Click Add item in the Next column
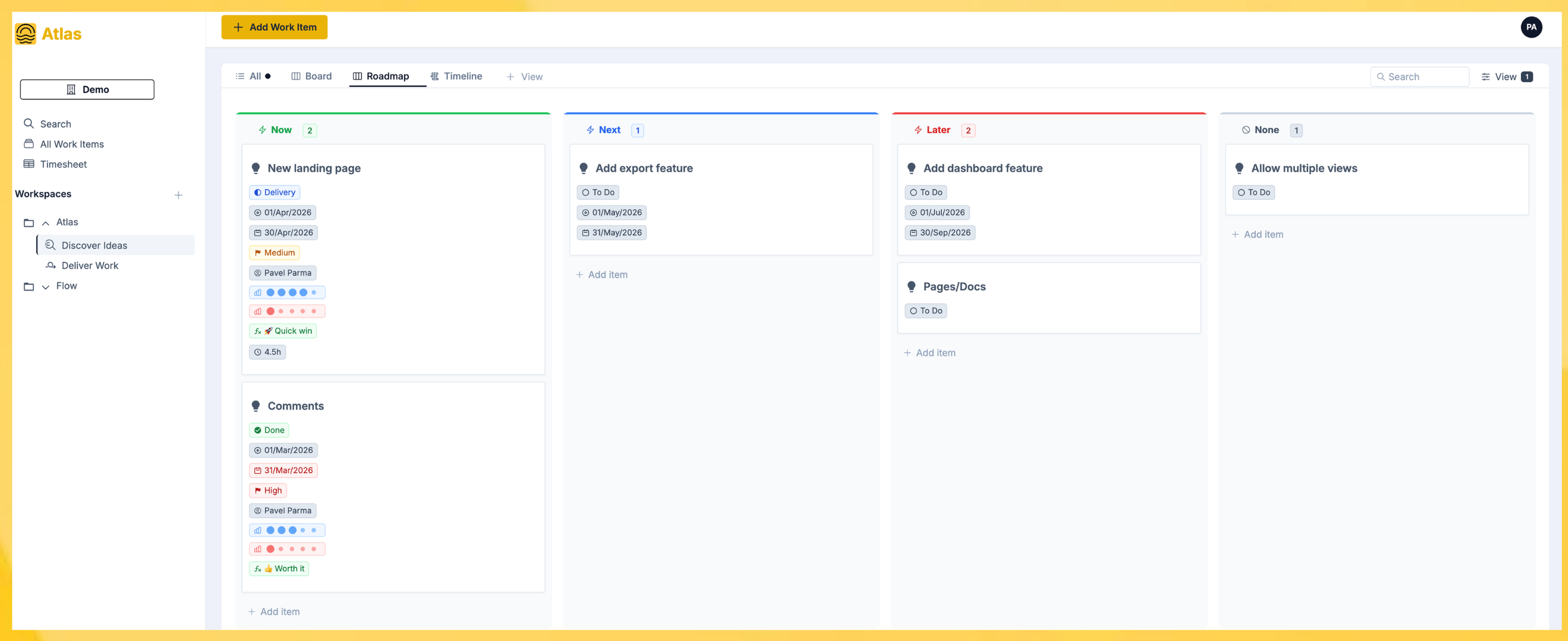 pos(602,275)
